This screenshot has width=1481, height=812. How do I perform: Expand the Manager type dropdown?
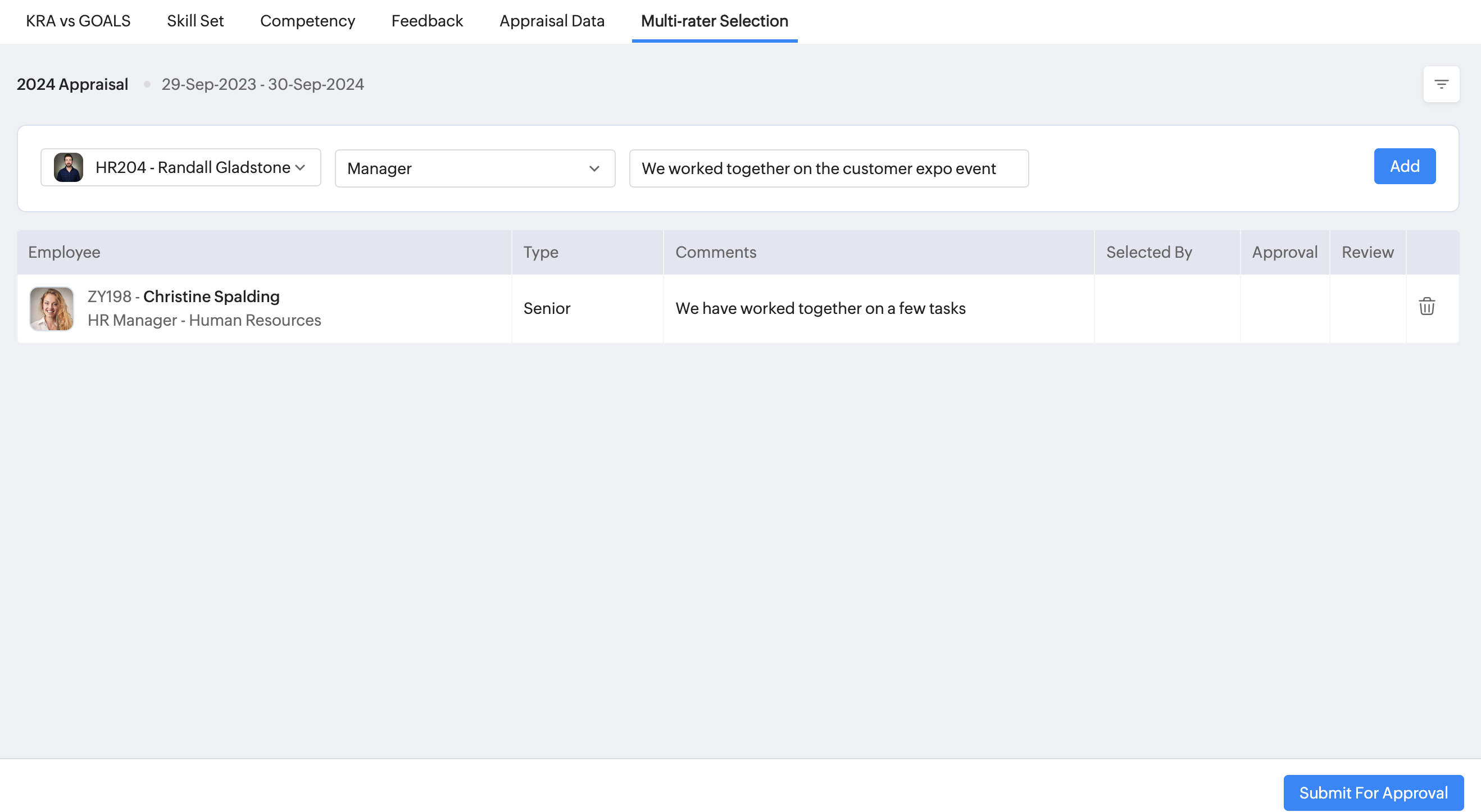pos(474,168)
